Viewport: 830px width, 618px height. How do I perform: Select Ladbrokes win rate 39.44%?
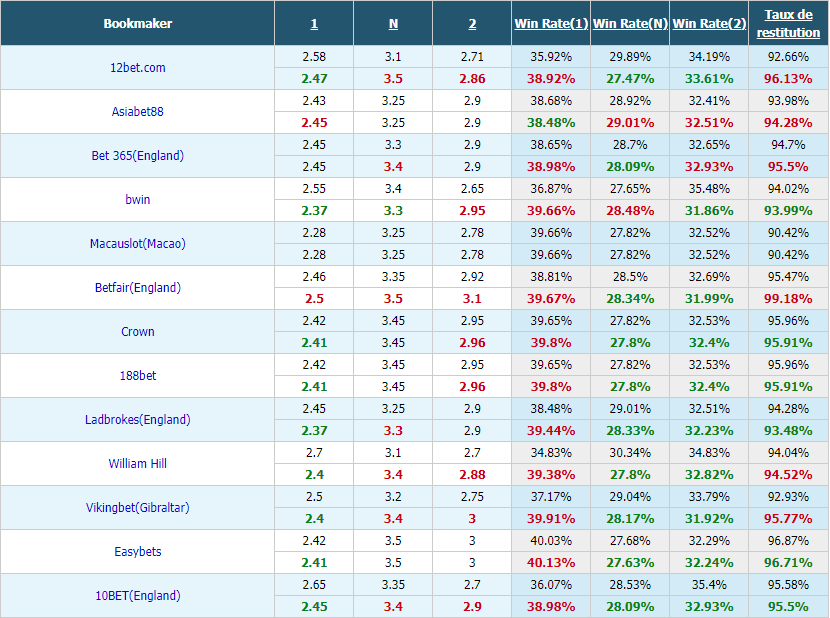coord(551,431)
